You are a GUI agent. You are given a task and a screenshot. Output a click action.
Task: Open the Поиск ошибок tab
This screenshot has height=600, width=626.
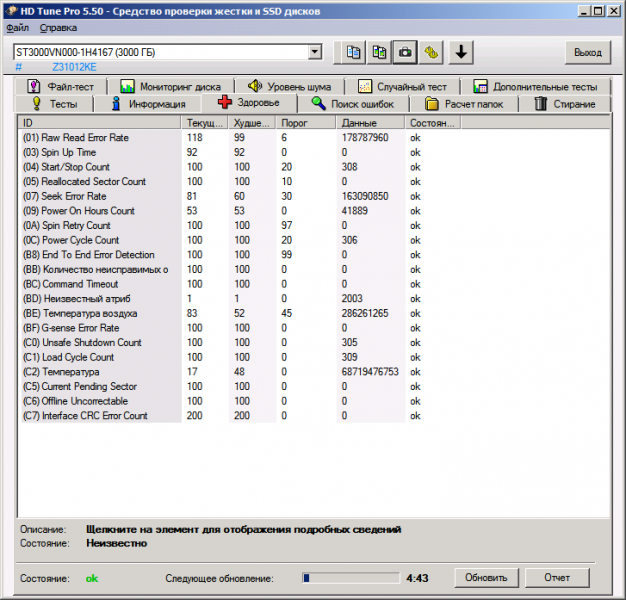353,104
